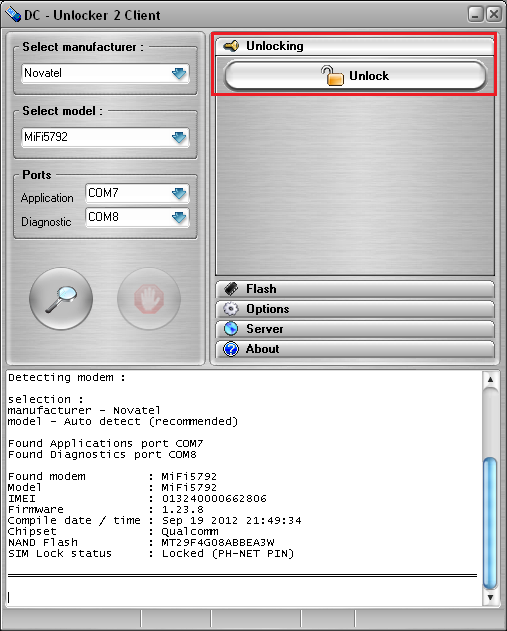Image resolution: width=507 pixels, height=631 pixels.
Task: Switch to the Server section
Action: click(355, 329)
